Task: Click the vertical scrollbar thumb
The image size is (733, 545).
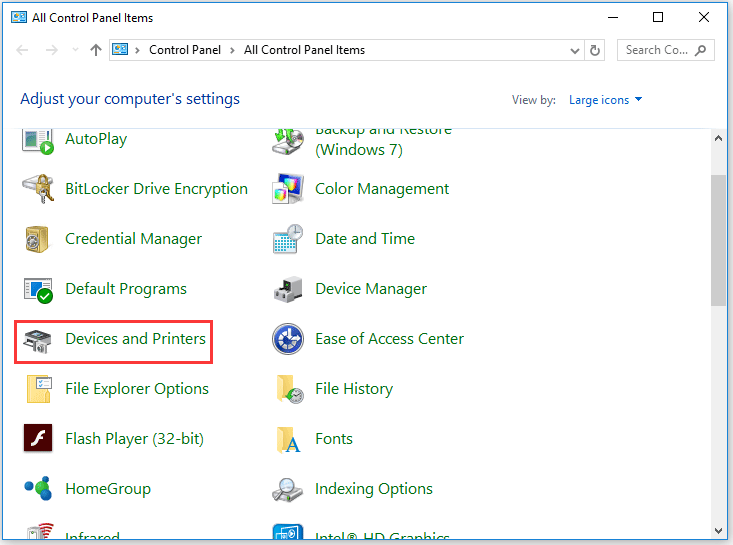Action: tap(718, 241)
